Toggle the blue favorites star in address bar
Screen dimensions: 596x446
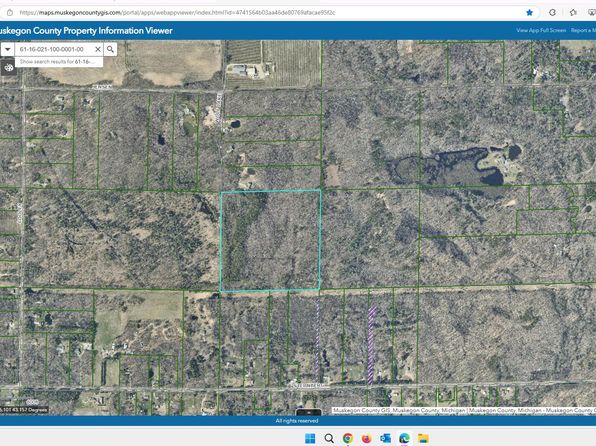(529, 13)
